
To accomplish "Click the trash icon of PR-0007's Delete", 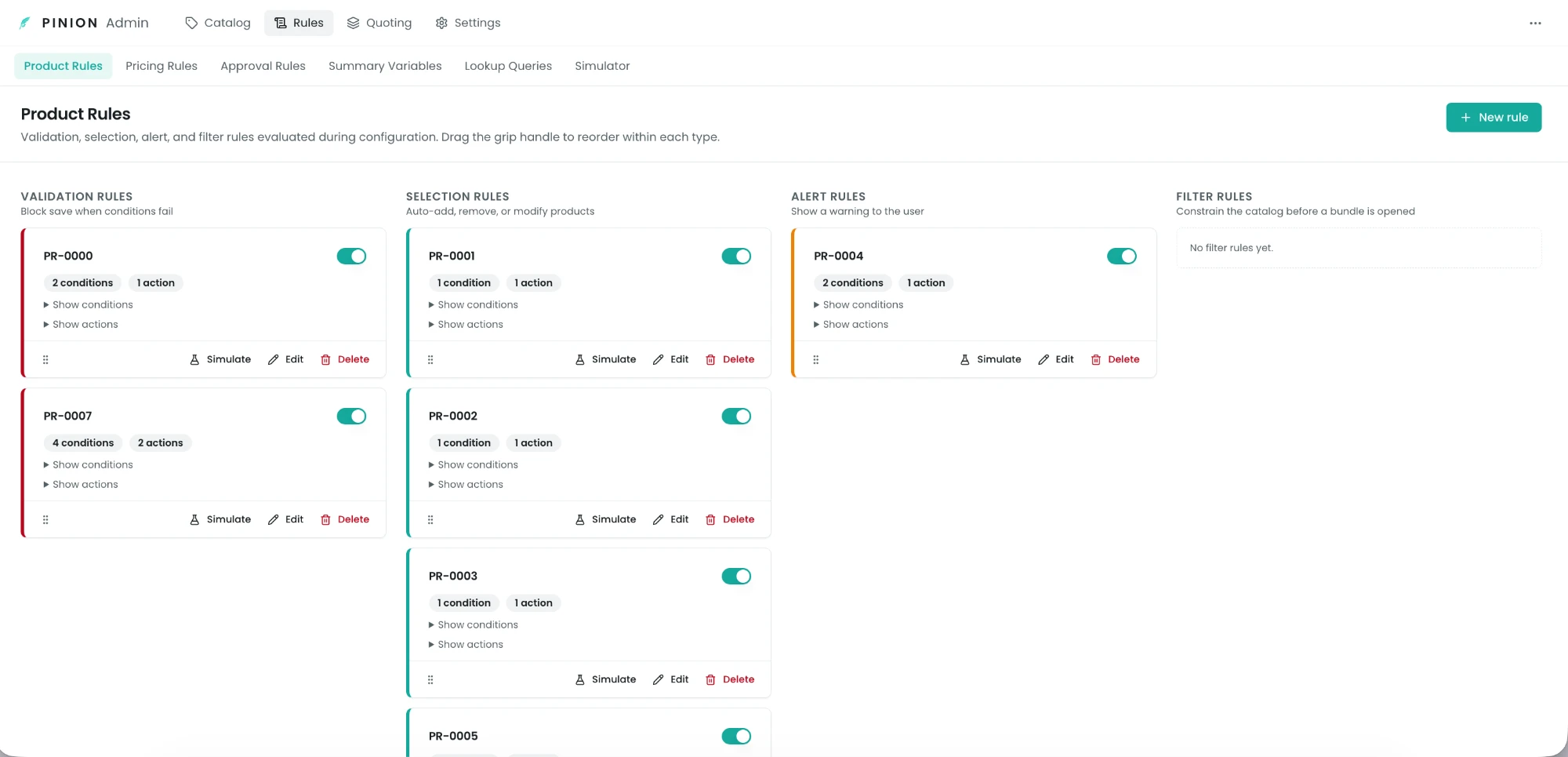I will pos(325,519).
